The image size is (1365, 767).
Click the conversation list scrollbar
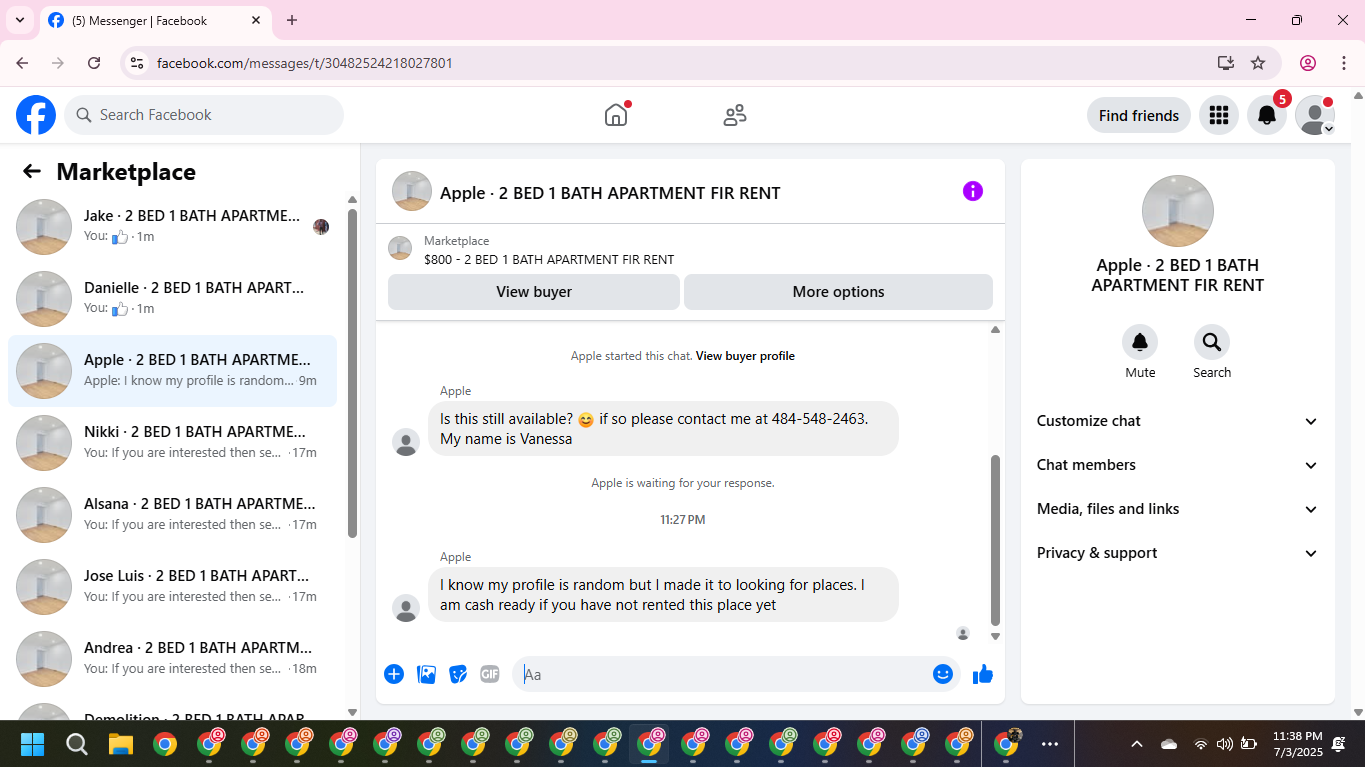tap(352, 372)
